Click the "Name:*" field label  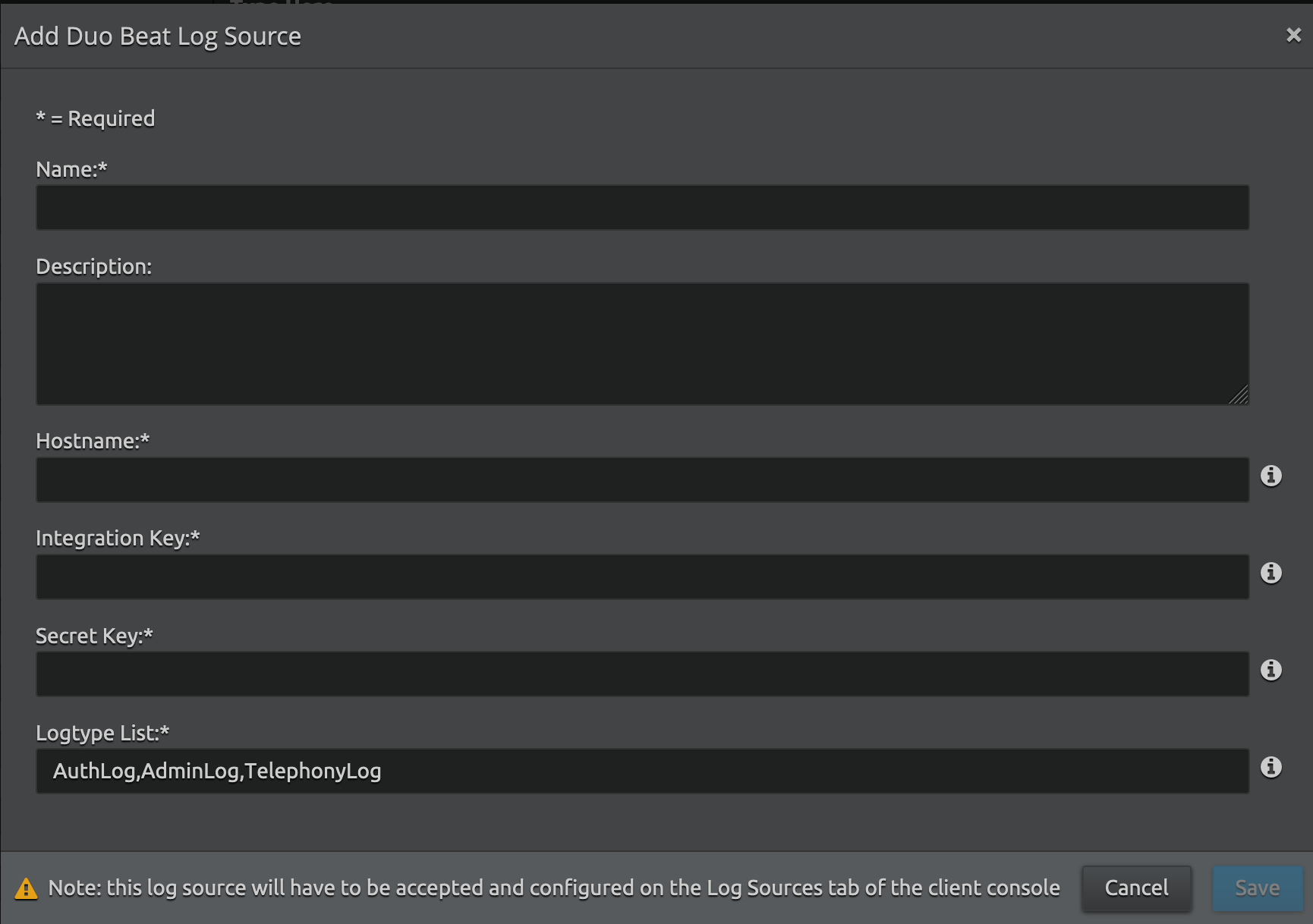pos(71,169)
